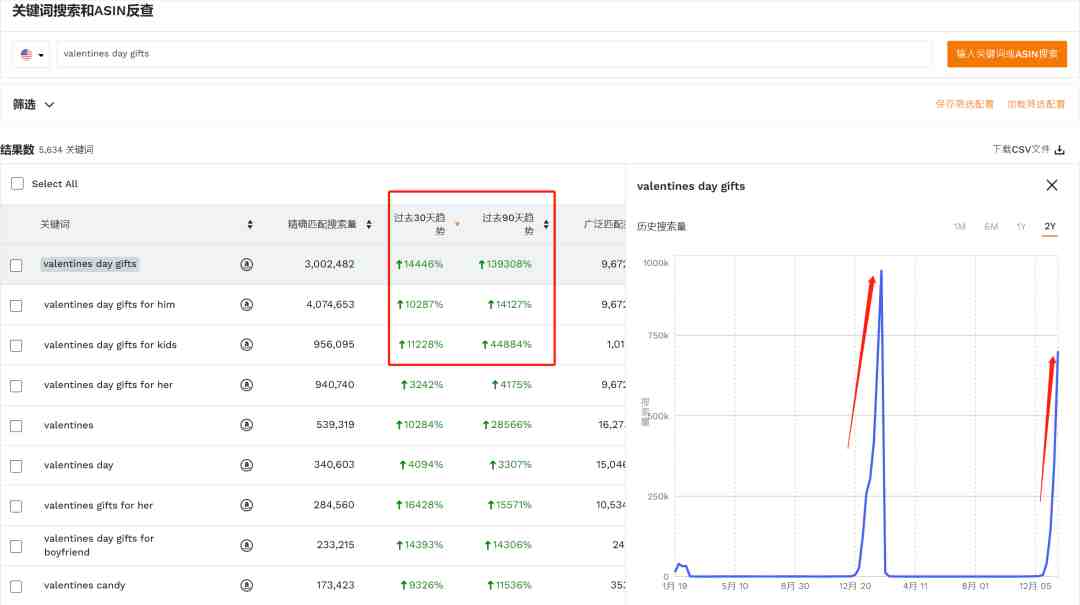This screenshot has height=605, width=1080.
Task: Open Amazon icon for valentines candy
Action: [247, 585]
